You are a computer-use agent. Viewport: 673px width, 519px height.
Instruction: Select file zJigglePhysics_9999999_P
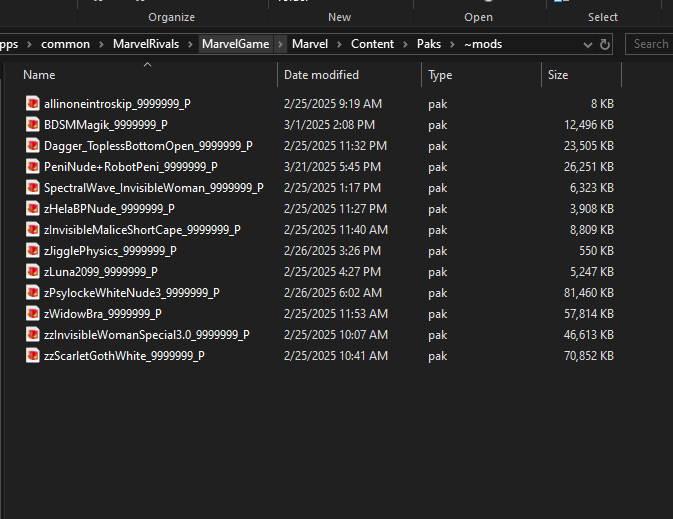click(110, 251)
